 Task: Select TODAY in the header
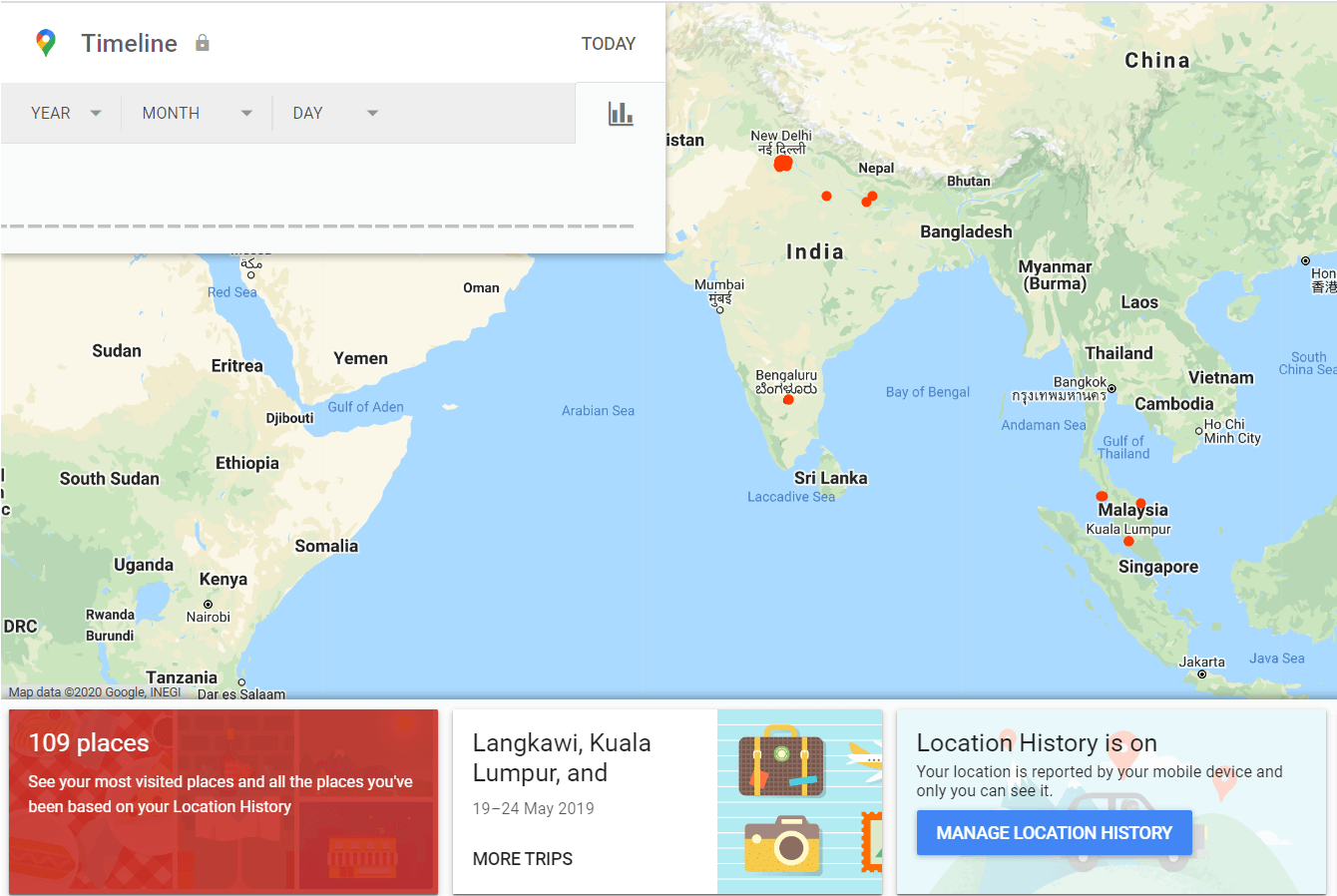[x=609, y=44]
